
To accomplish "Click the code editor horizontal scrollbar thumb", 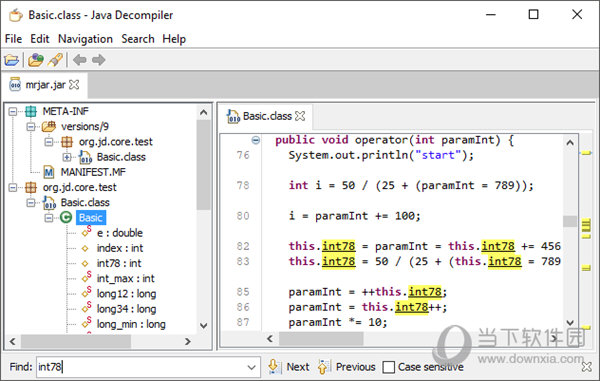I will click(321, 338).
